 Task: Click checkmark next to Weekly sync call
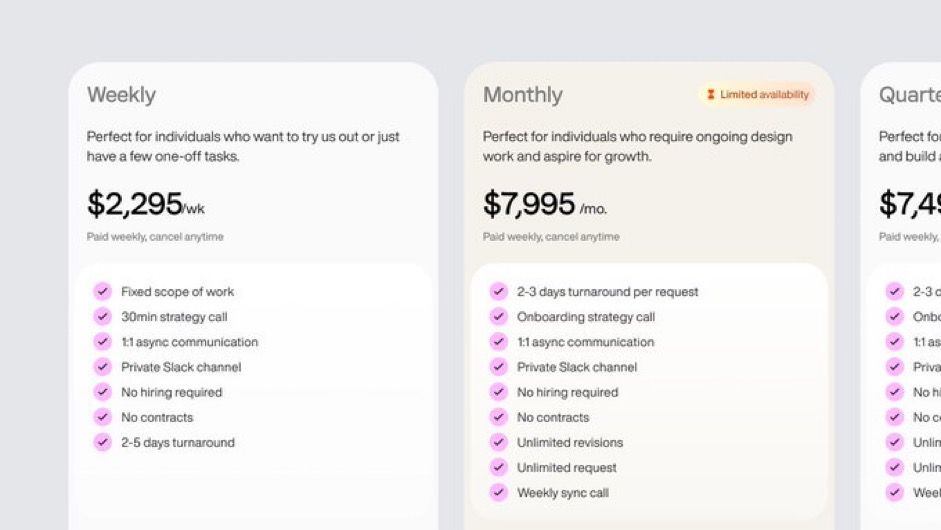(x=498, y=493)
